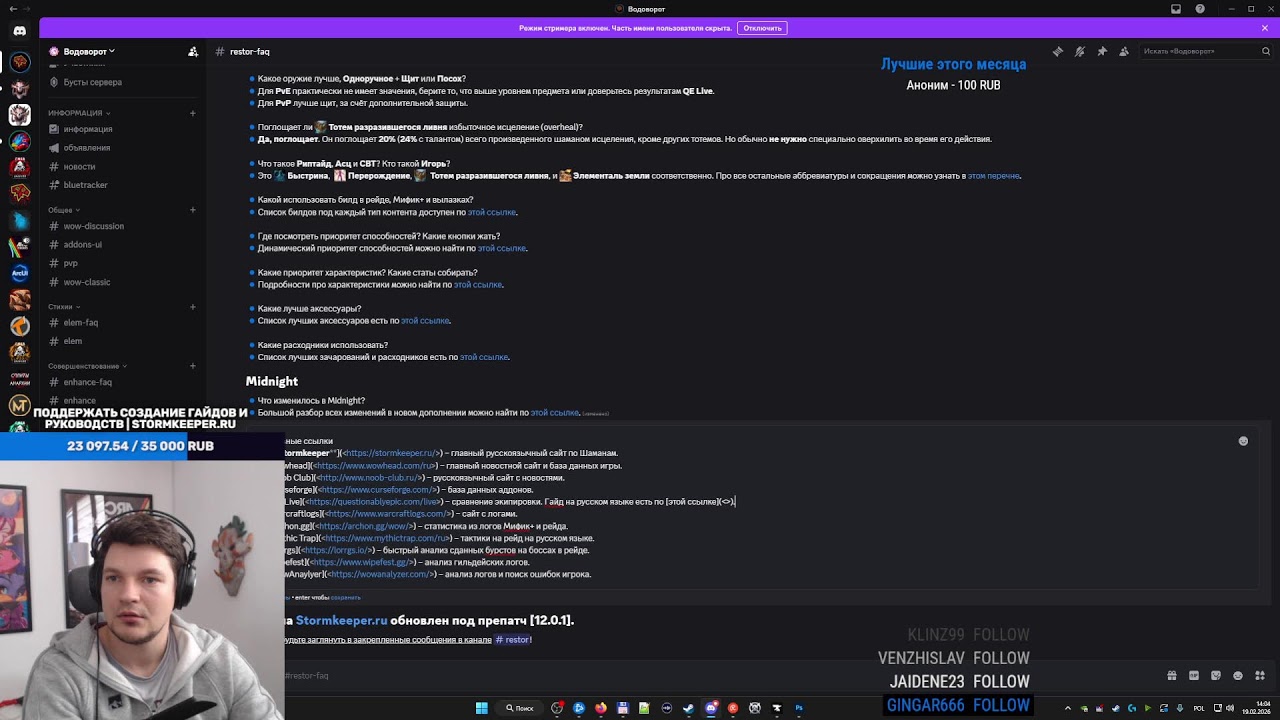
Task: Show hidden tray icons chevron
Action: click(1067, 708)
